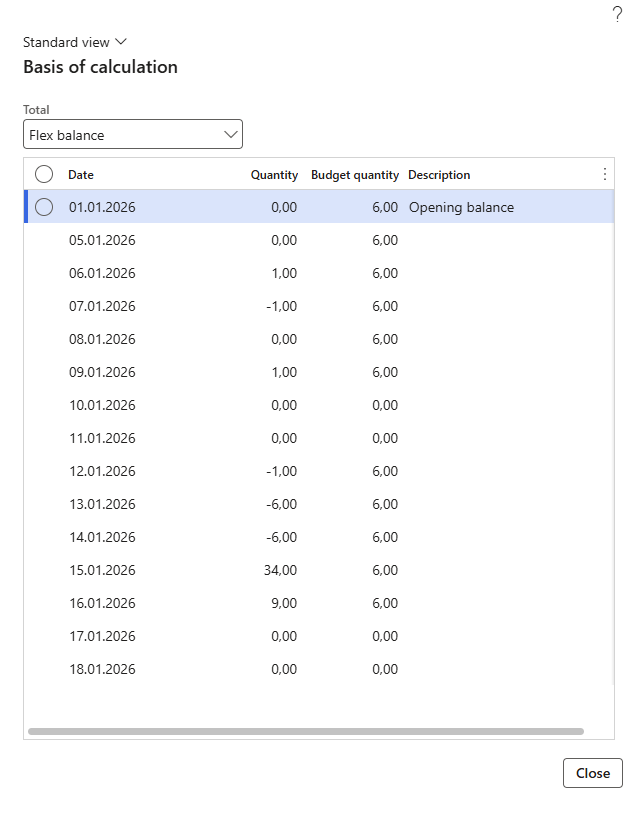Close the Basis of calculation dialog

[x=593, y=773]
